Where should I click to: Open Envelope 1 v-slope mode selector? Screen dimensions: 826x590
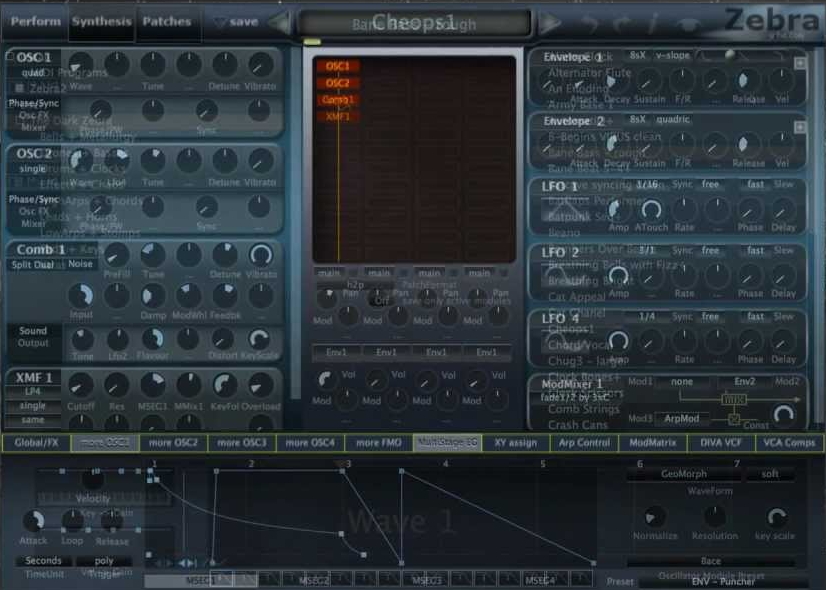click(x=672, y=55)
